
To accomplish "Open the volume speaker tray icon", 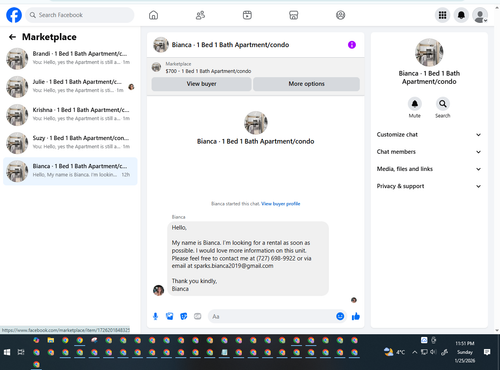I will [433, 352].
